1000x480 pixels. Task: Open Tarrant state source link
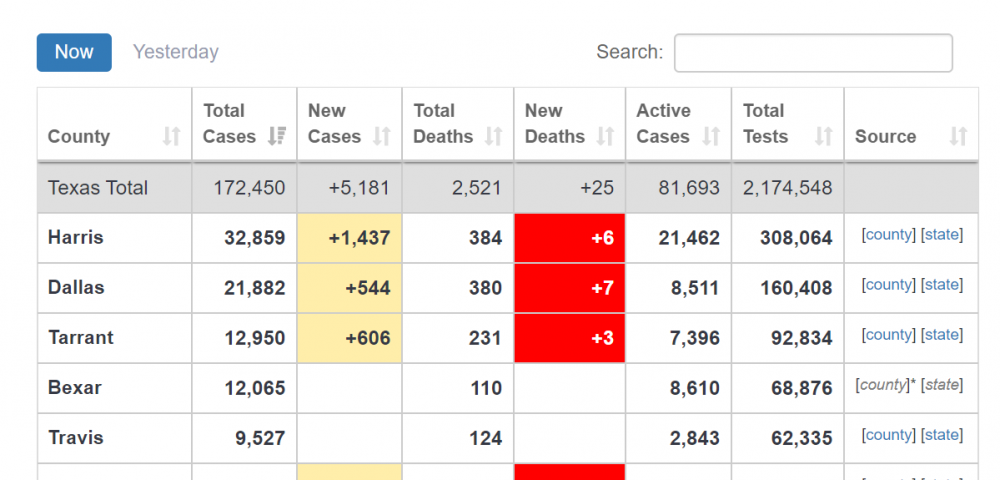941,335
